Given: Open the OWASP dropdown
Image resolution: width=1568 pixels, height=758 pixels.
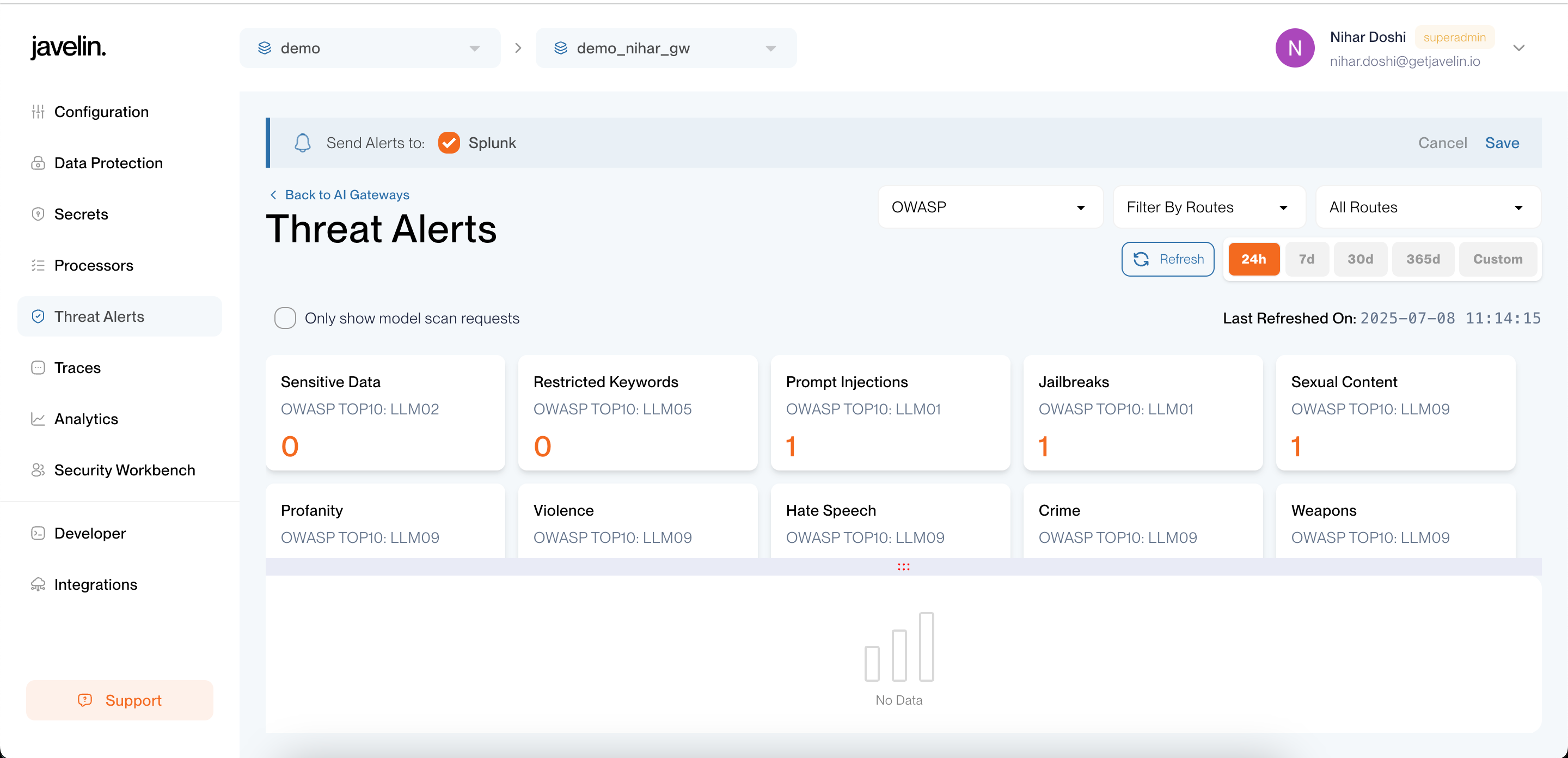Looking at the screenshot, I should [x=990, y=207].
